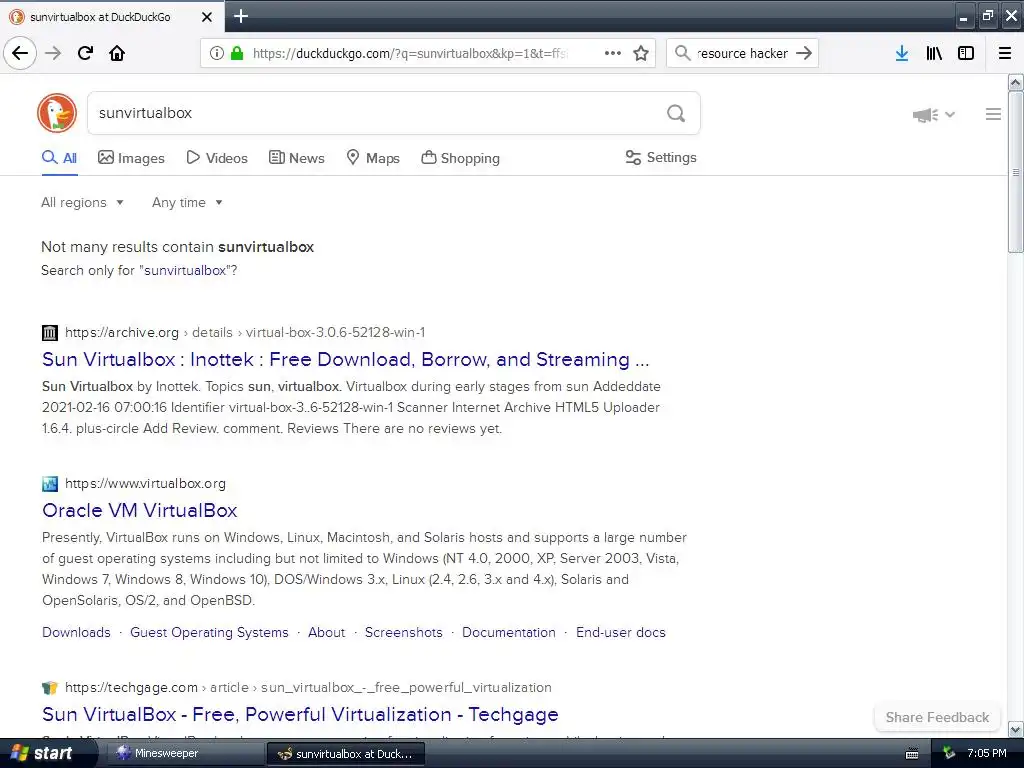Viewport: 1024px width, 768px height.
Task: Switch to the Maps tab
Action: (373, 158)
